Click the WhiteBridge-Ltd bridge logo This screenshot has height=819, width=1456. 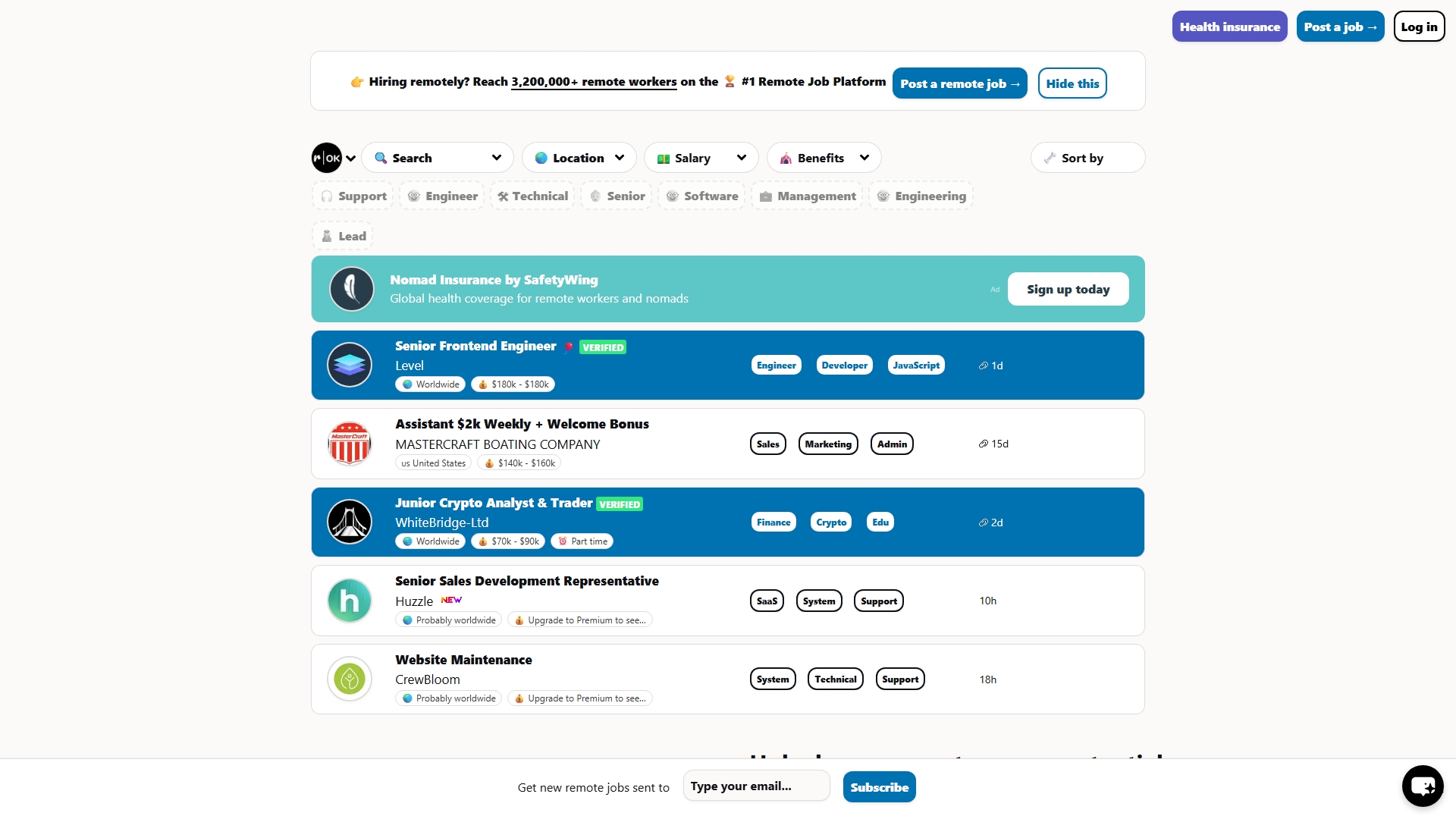point(350,522)
